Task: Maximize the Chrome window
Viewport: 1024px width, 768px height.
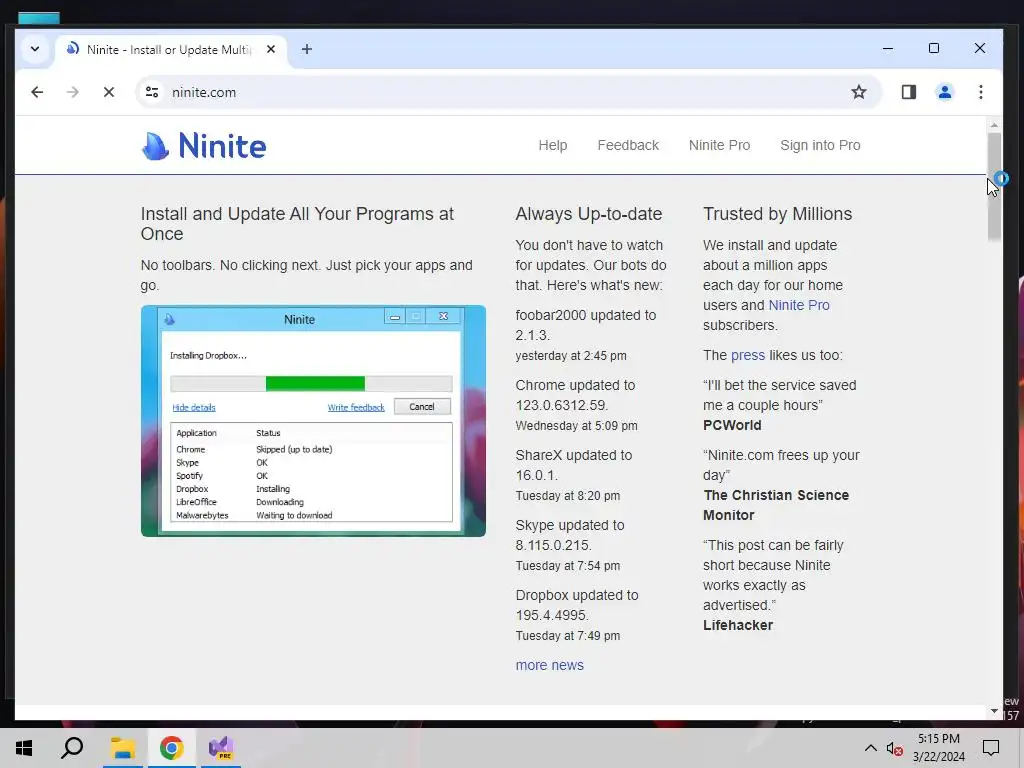Action: click(934, 48)
